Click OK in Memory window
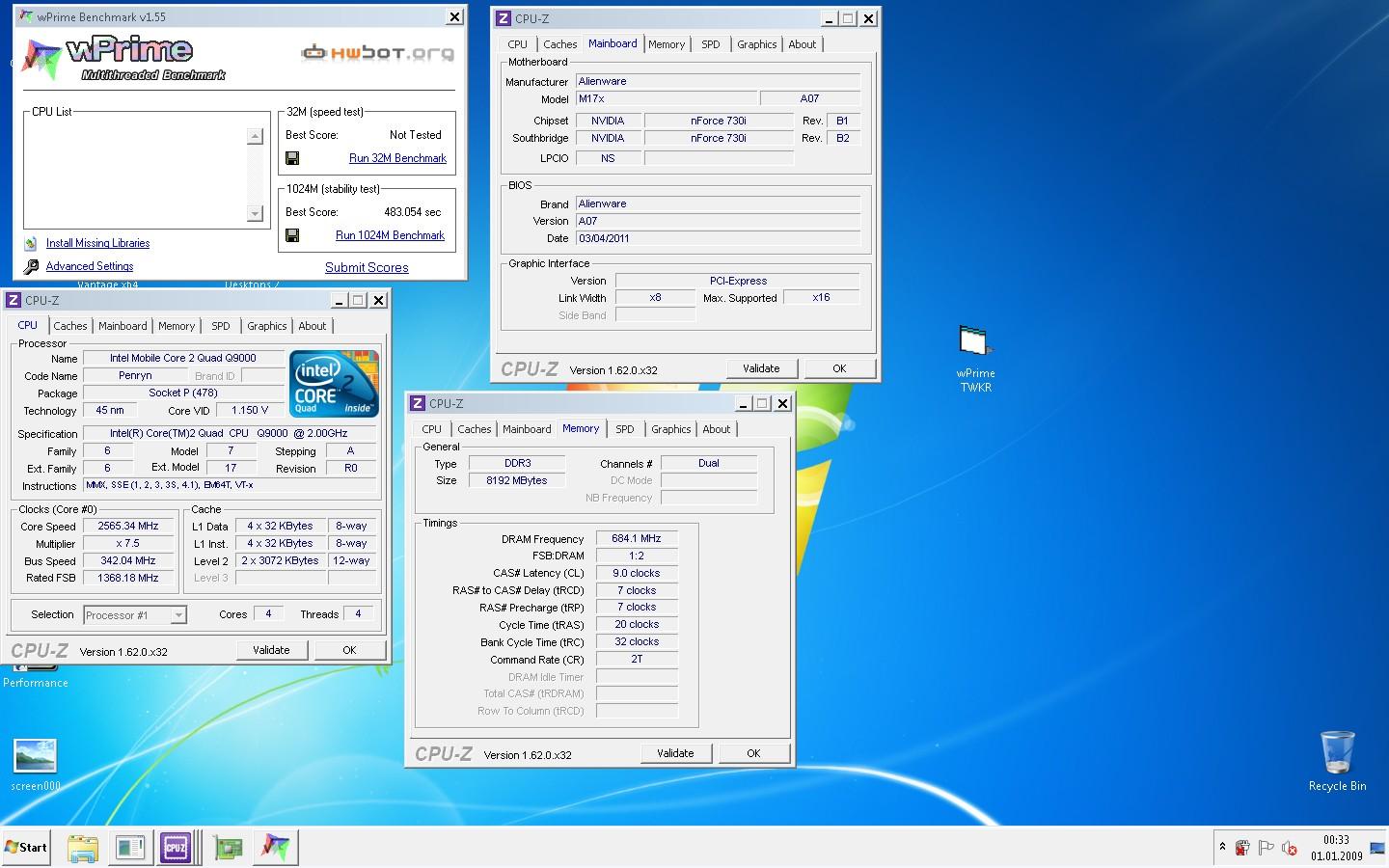 pos(753,753)
